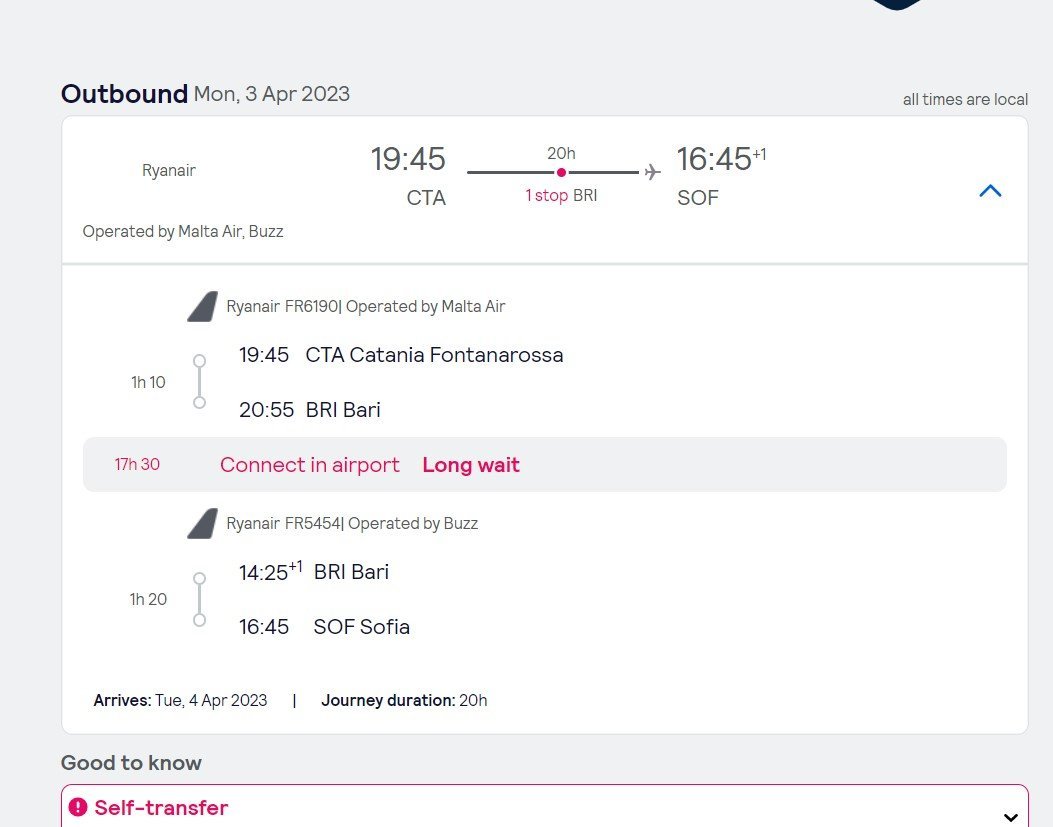Click the Self-transfer warning exclamation icon
Viewport: 1053px width, 827px height.
tap(78, 807)
